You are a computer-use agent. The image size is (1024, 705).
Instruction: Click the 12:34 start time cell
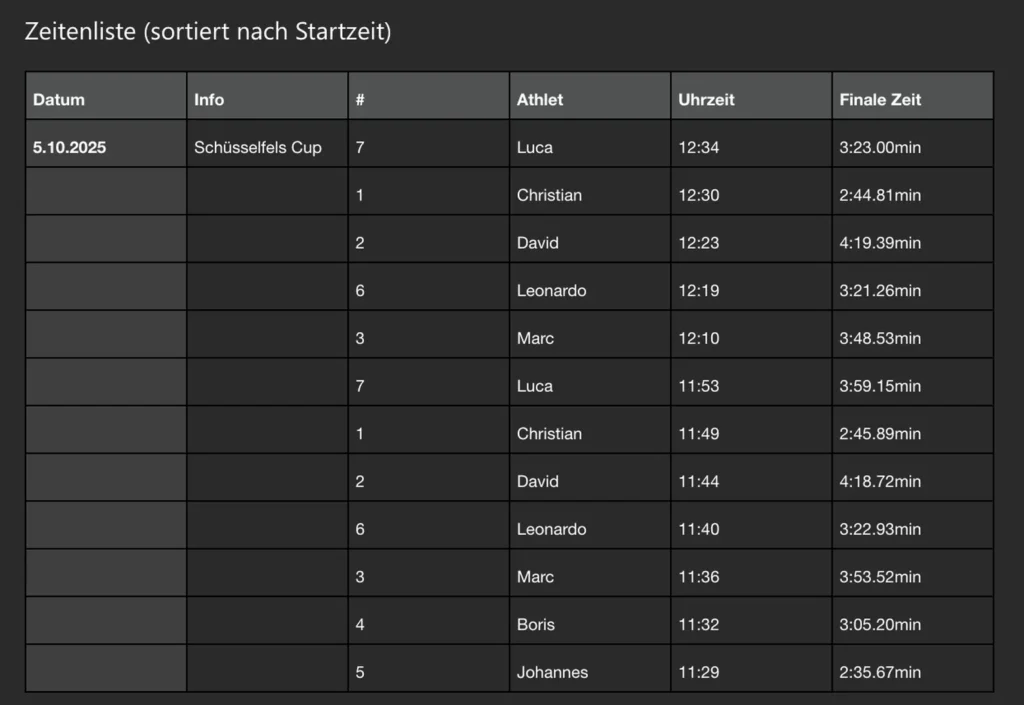(x=699, y=148)
